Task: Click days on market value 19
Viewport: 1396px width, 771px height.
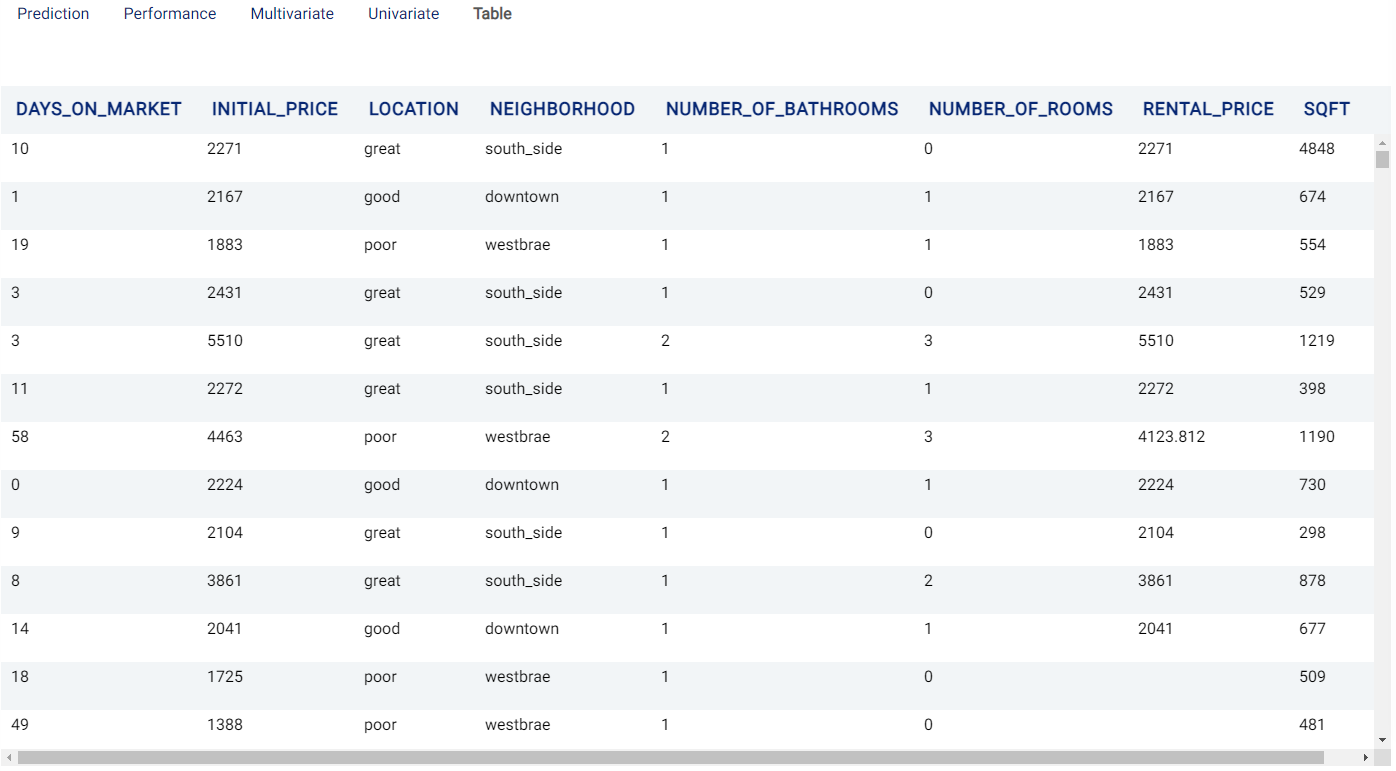Action: click(20, 245)
